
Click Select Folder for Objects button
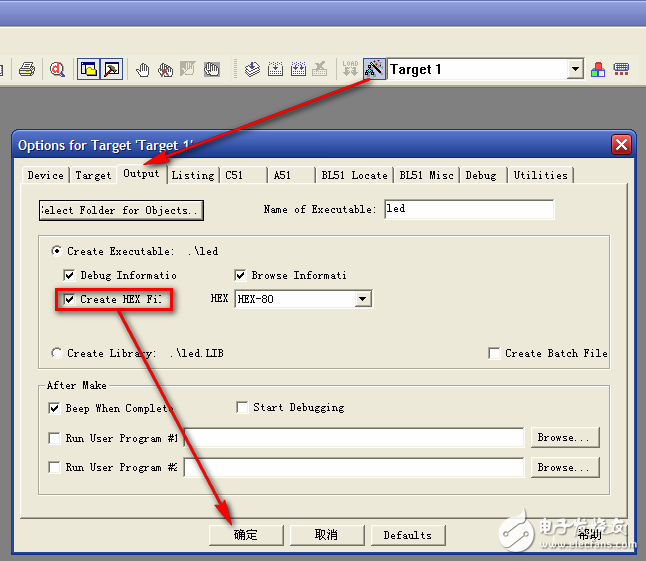[x=121, y=210]
